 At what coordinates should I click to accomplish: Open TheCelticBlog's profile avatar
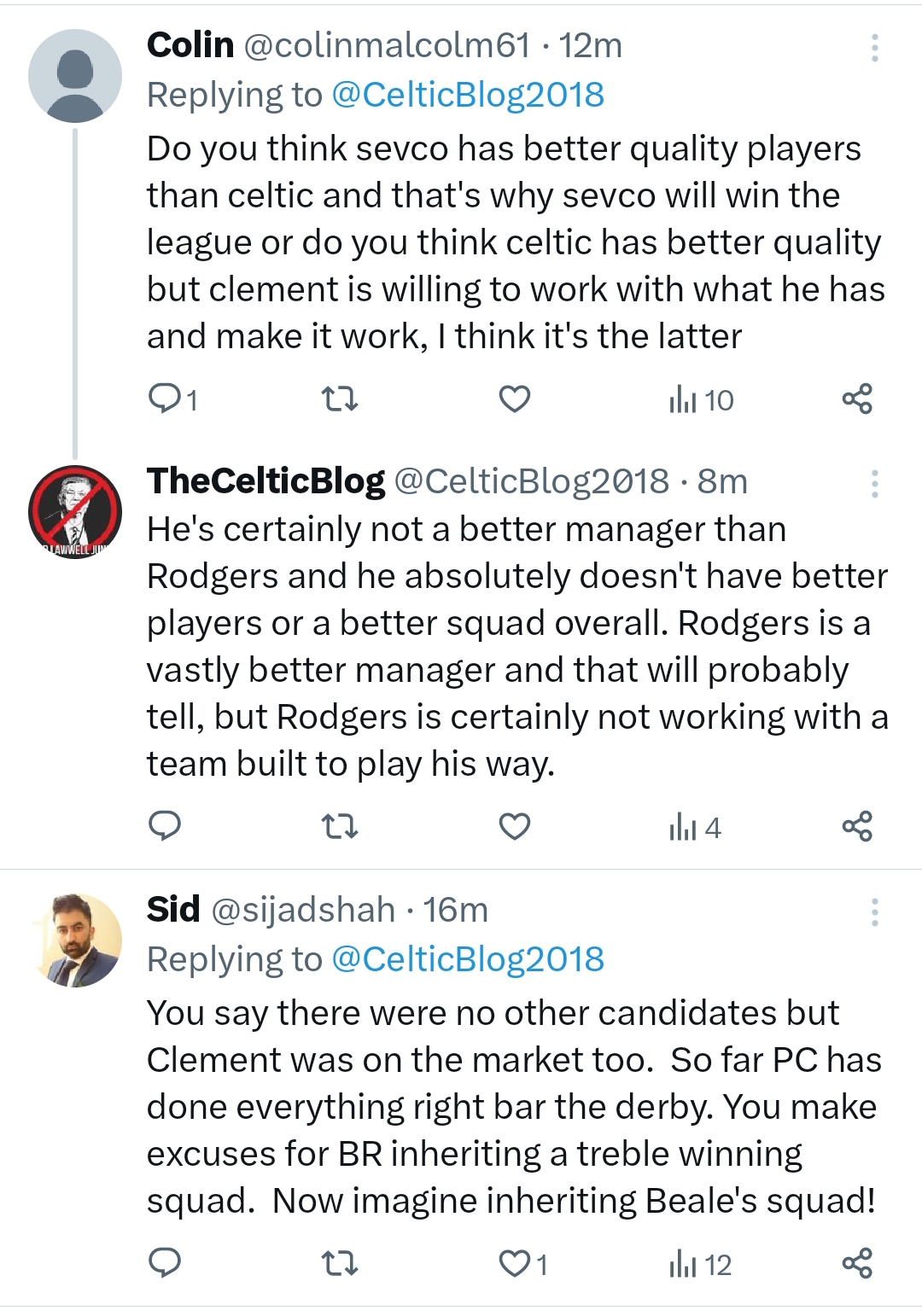click(75, 512)
